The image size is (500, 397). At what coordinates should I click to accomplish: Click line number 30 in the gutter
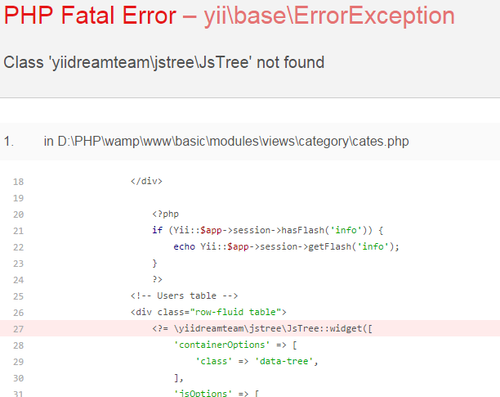click(x=18, y=378)
